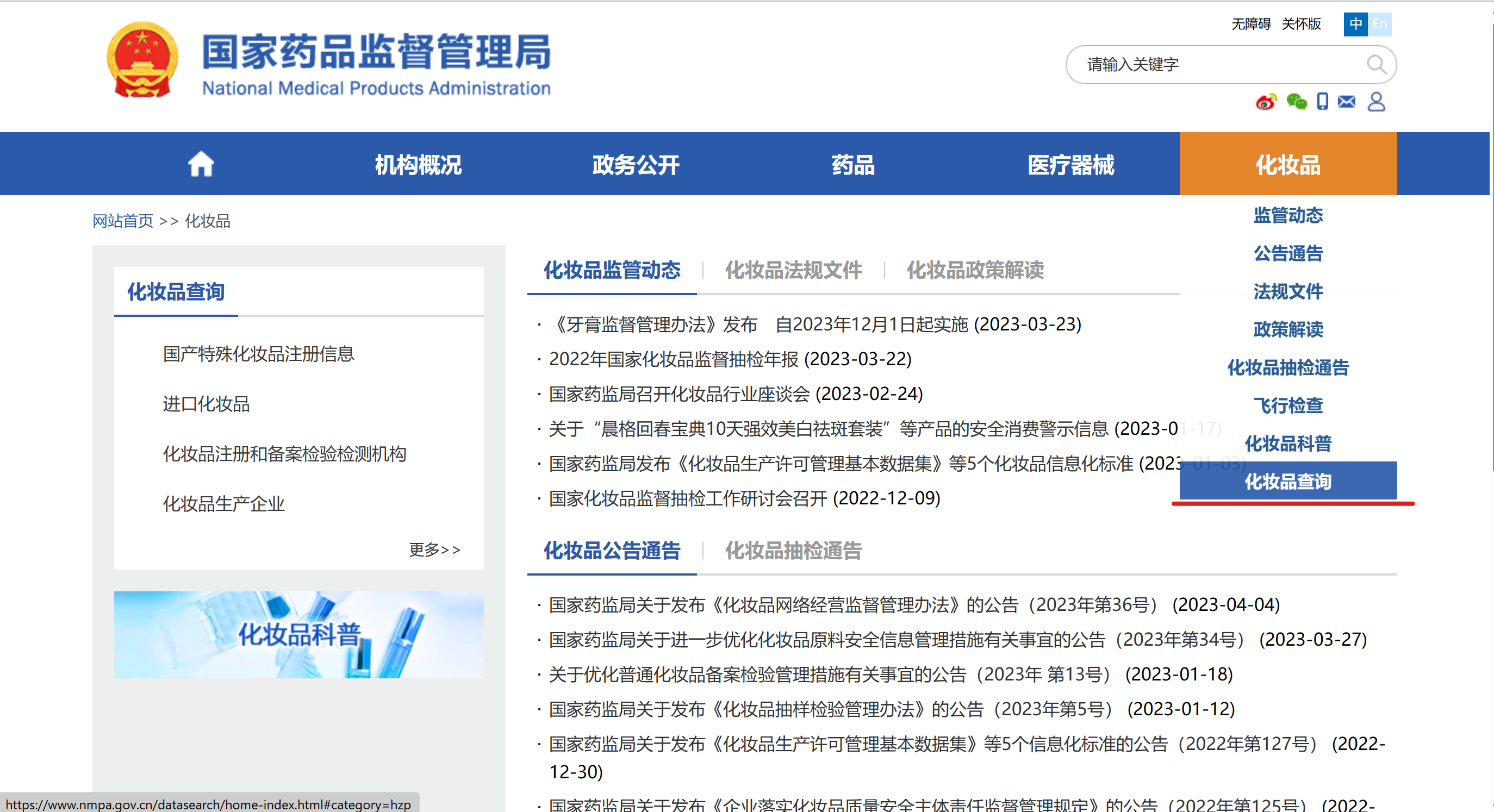Click the 化妆品科普 banner image
Viewport: 1494px width, 812px height.
pos(298,634)
